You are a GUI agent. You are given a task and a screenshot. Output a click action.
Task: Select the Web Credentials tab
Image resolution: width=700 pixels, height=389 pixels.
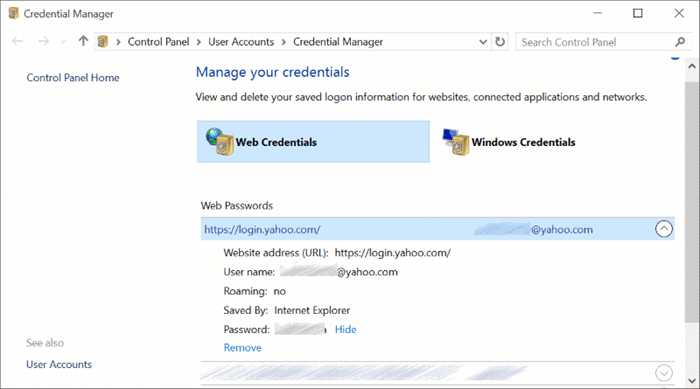tap(313, 142)
